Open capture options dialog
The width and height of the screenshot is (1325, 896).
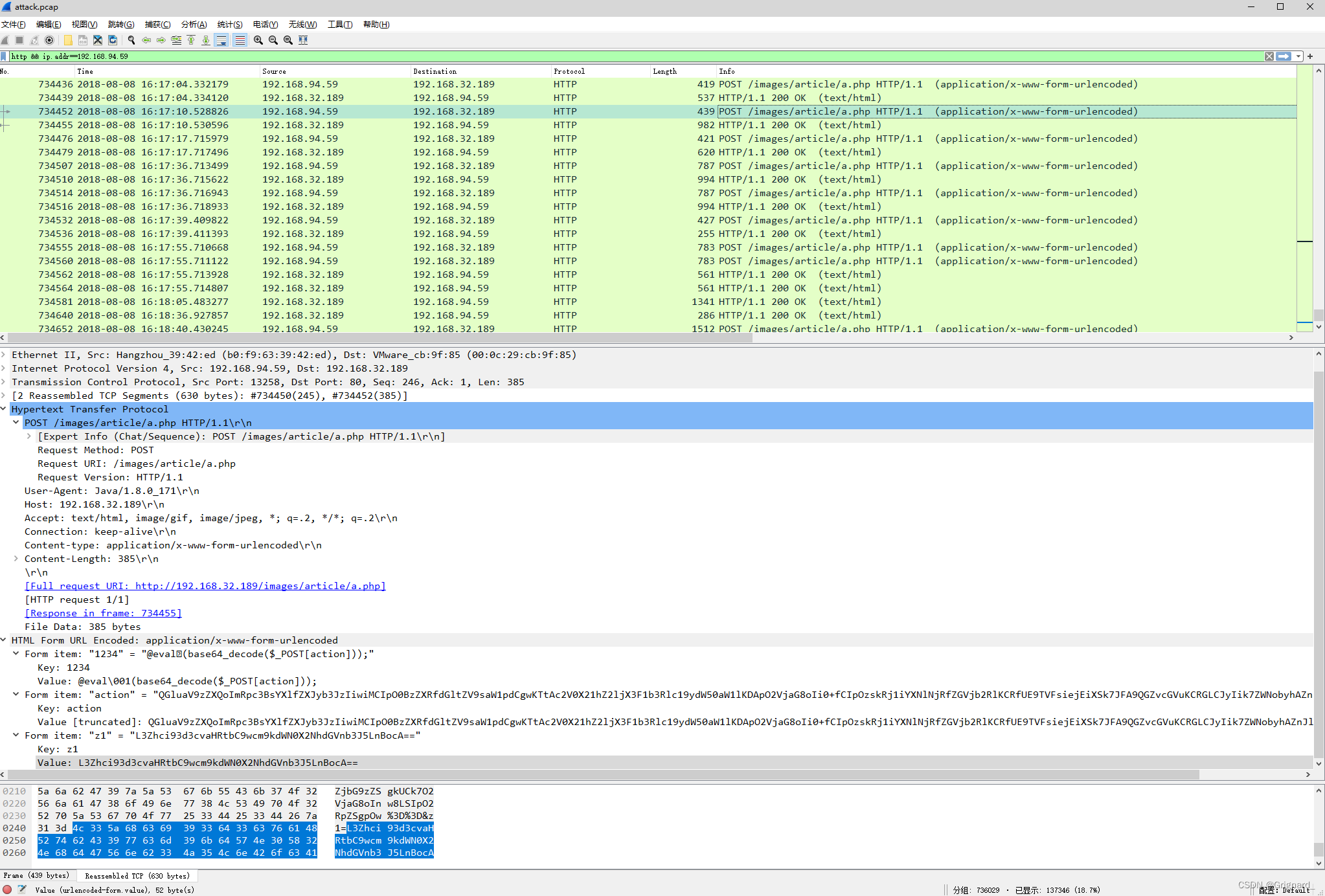(x=49, y=40)
